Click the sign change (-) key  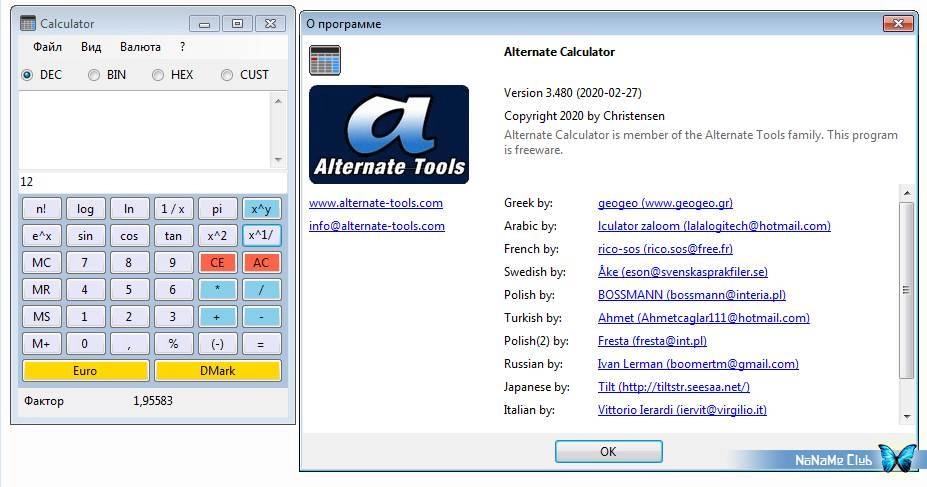tap(217, 343)
